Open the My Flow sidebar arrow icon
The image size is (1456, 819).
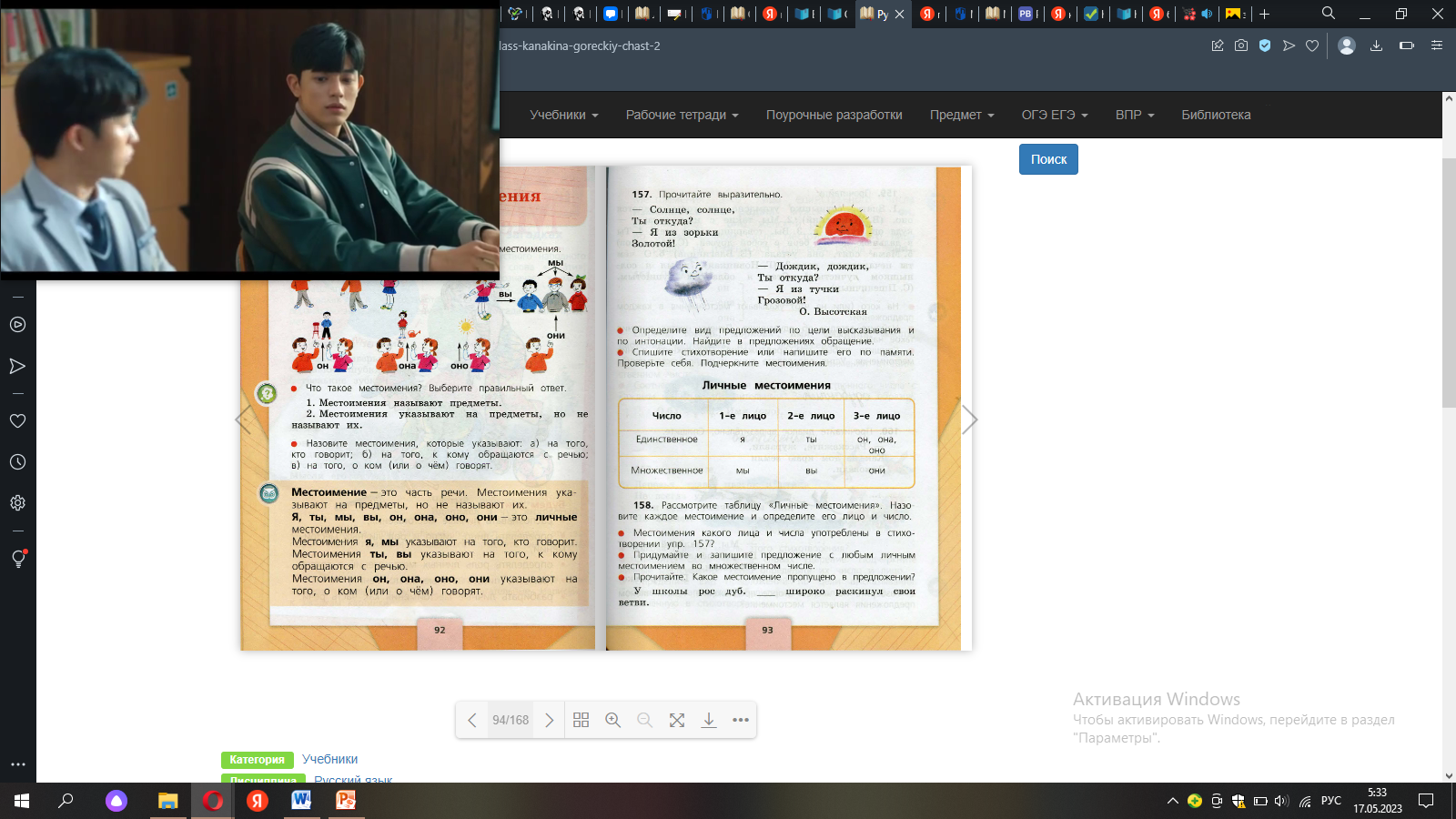click(17, 366)
